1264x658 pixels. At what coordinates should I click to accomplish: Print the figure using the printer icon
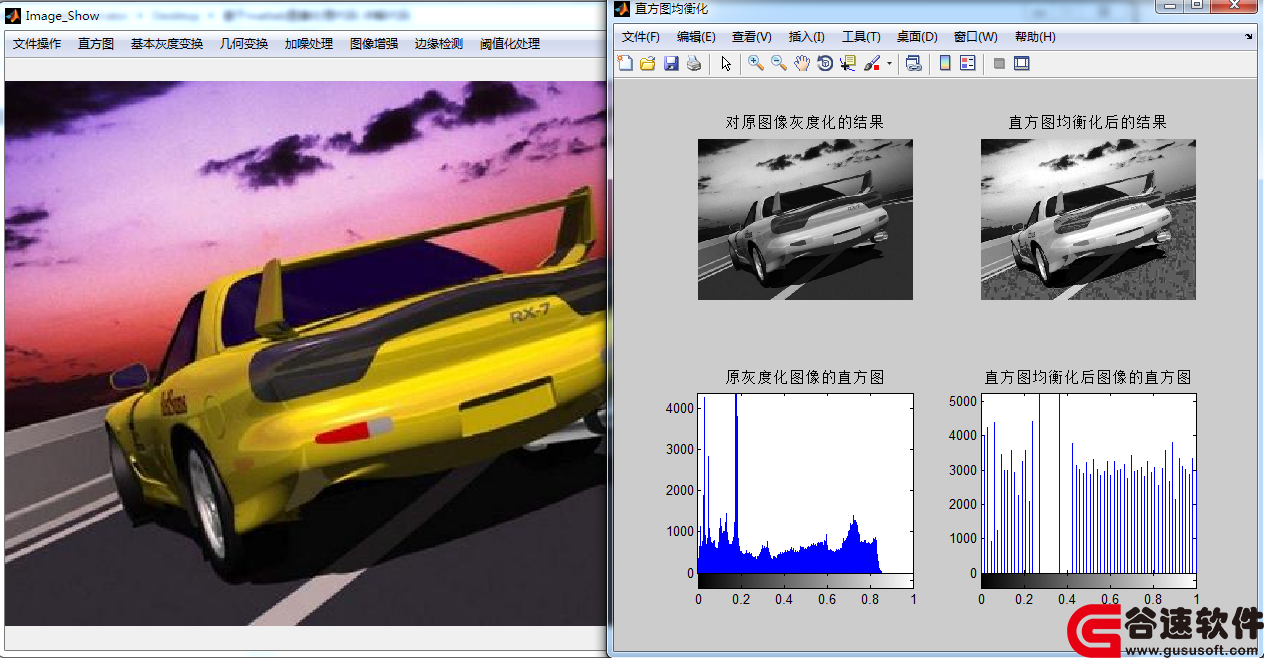[694, 64]
